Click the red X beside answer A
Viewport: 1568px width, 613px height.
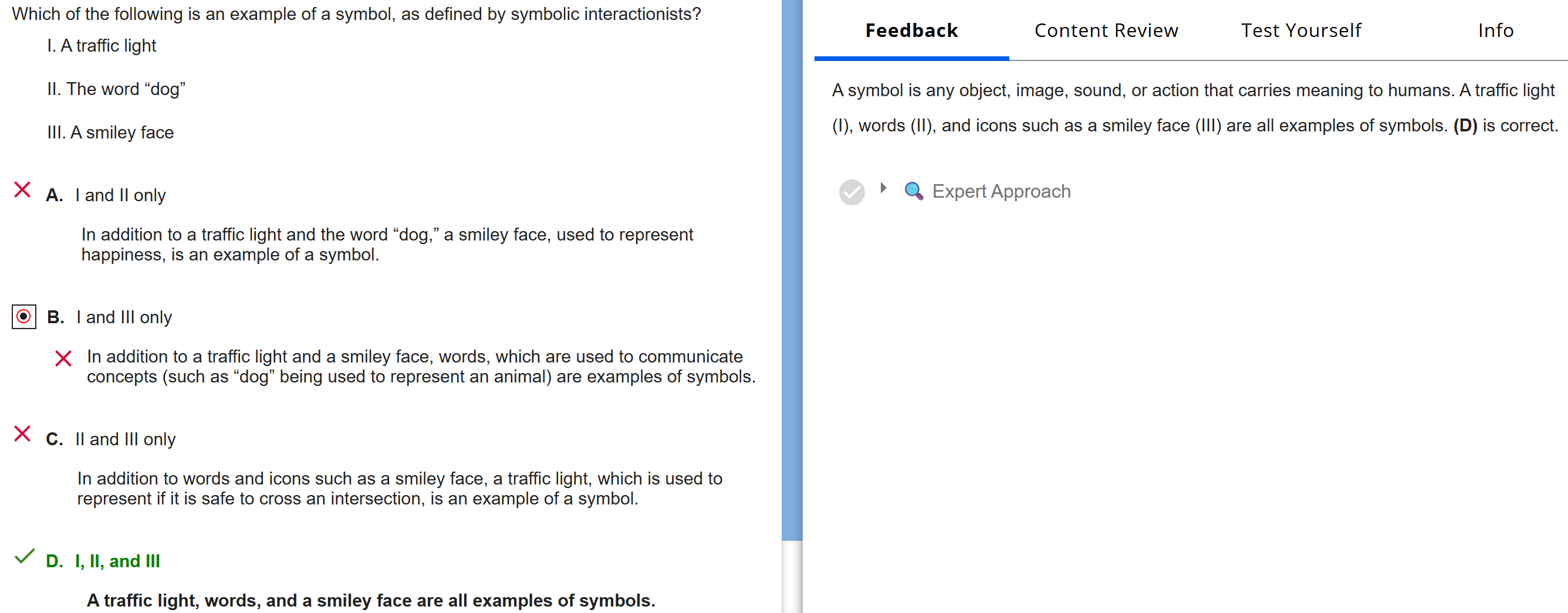pyautogui.click(x=22, y=190)
